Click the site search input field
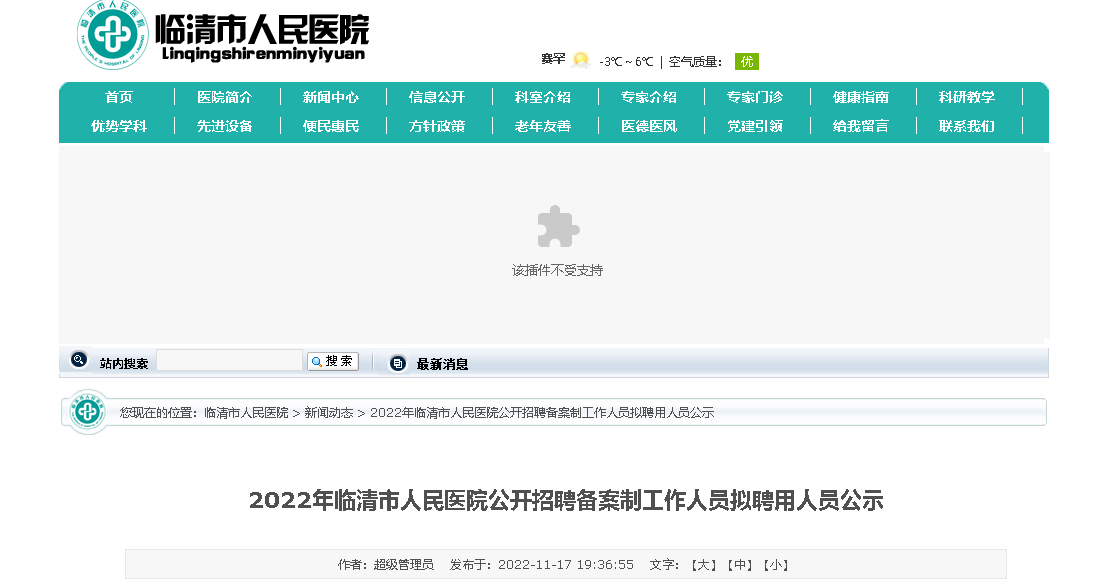 [229, 361]
